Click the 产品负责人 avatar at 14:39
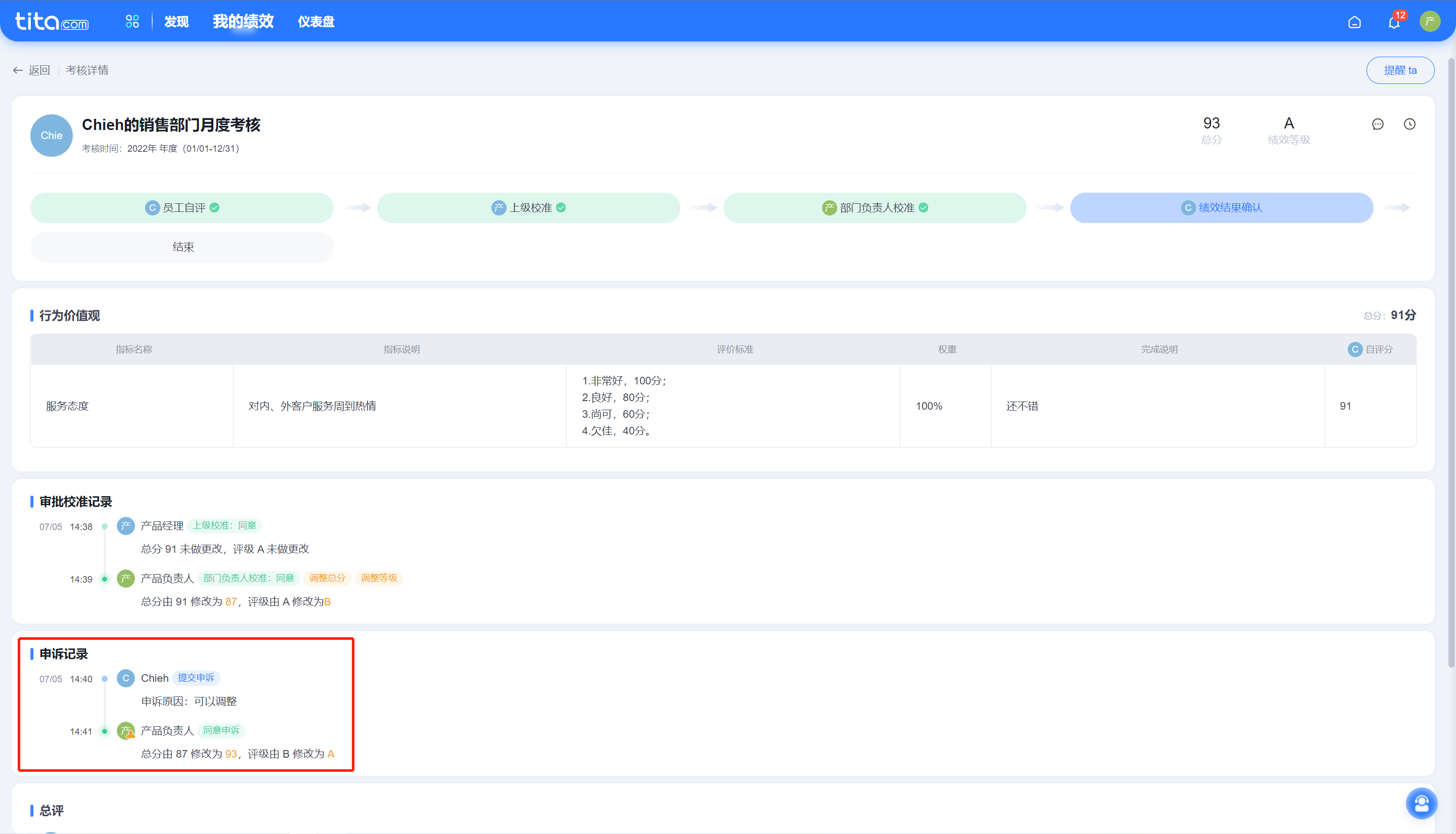 click(125, 579)
